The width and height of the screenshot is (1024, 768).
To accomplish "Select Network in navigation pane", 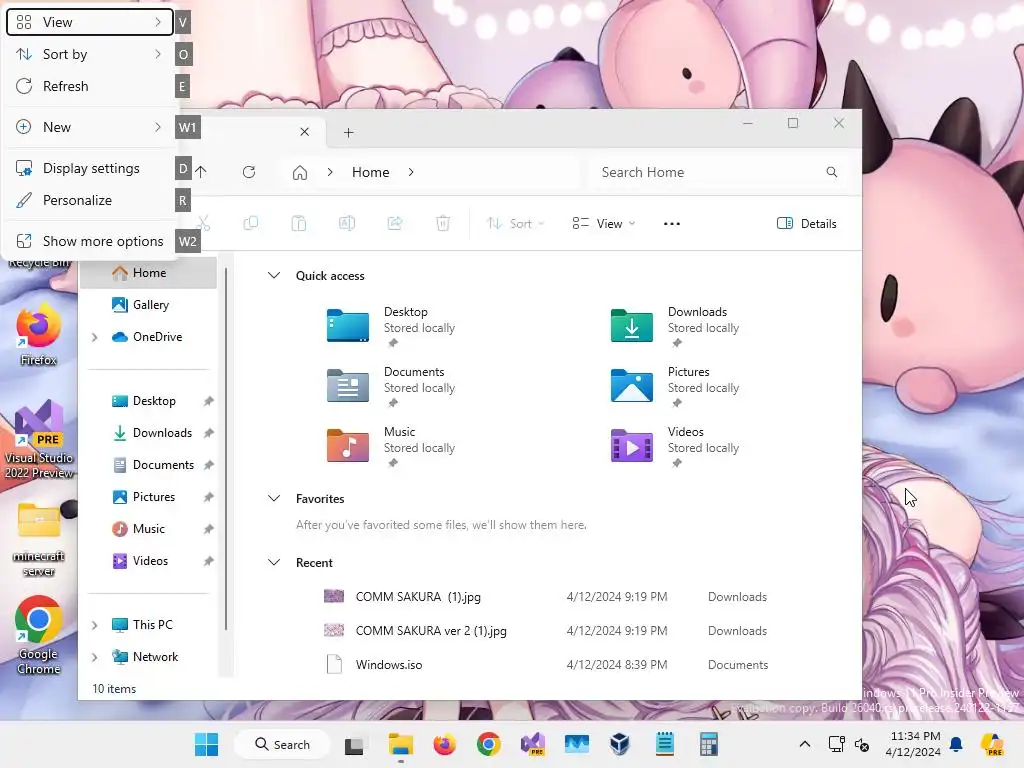I will 155,657.
